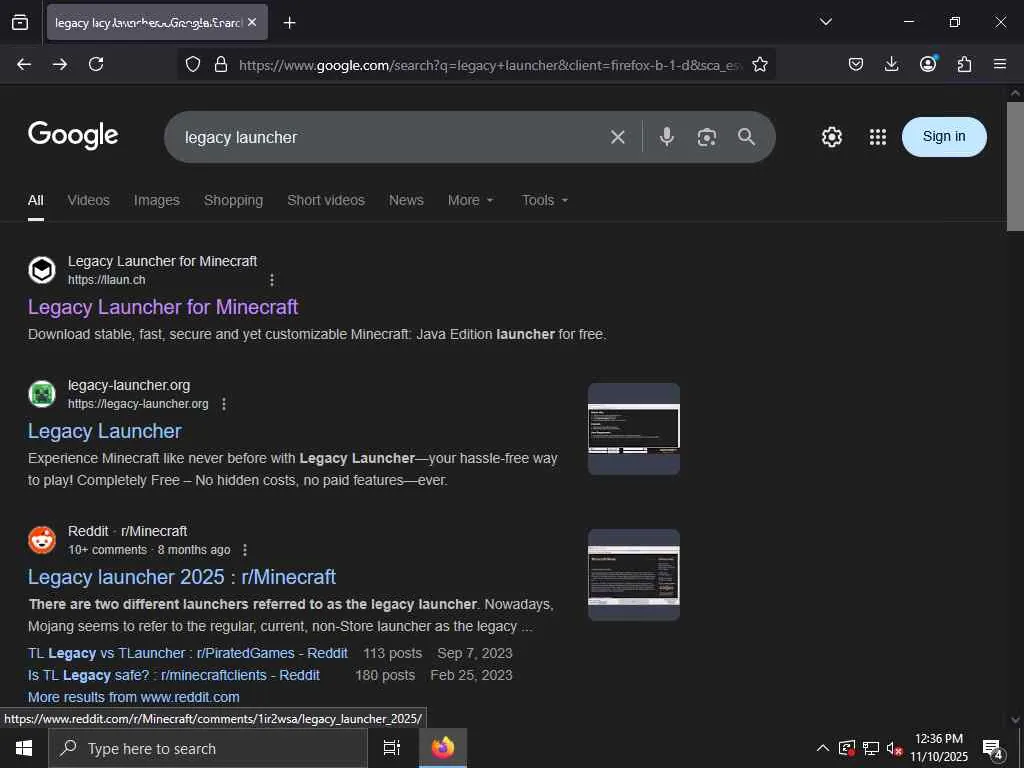Open the legacy-launcher.org result thumbnail

click(633, 428)
